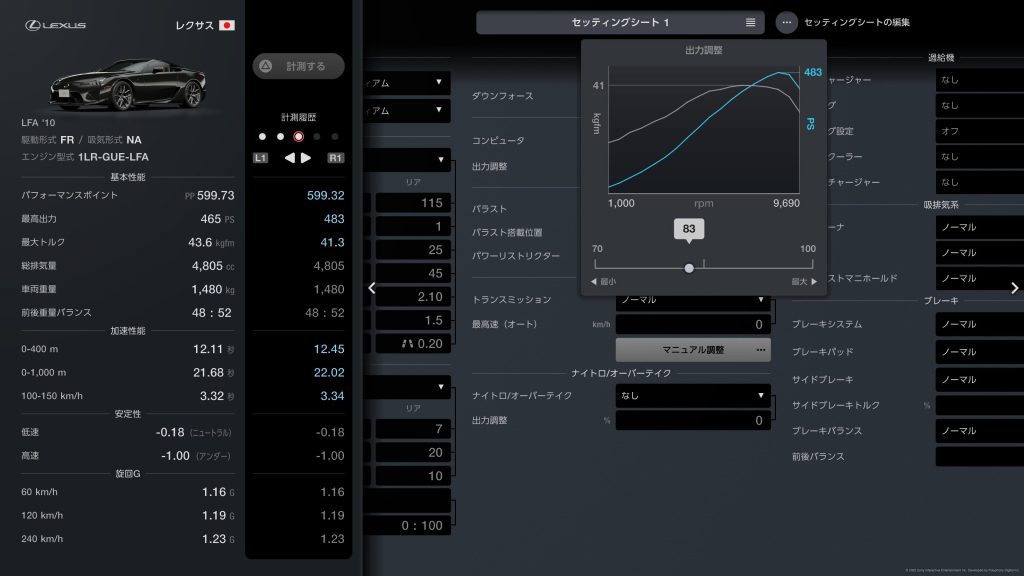Select the nitro 出力調整 percent field
Screen dimensions: 1024x576
point(693,421)
